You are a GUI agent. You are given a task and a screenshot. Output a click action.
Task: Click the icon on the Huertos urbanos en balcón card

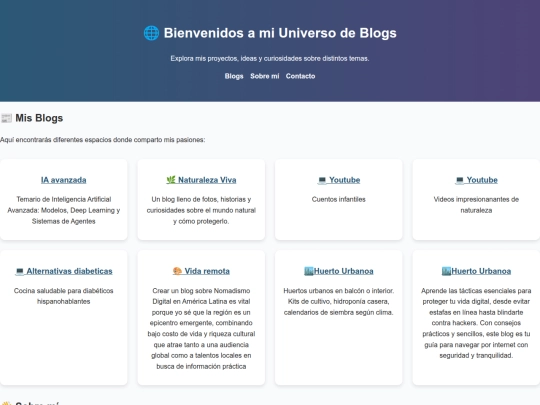click(309, 271)
